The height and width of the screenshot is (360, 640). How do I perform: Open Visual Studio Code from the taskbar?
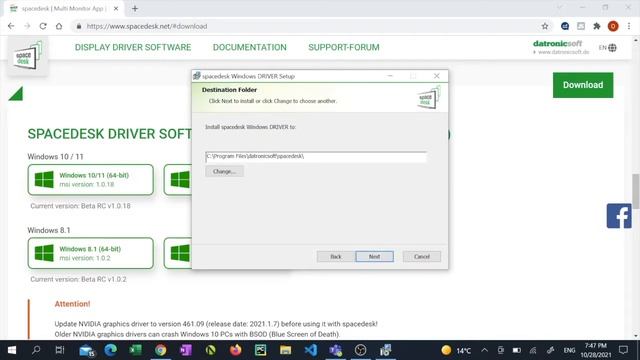coord(311,350)
